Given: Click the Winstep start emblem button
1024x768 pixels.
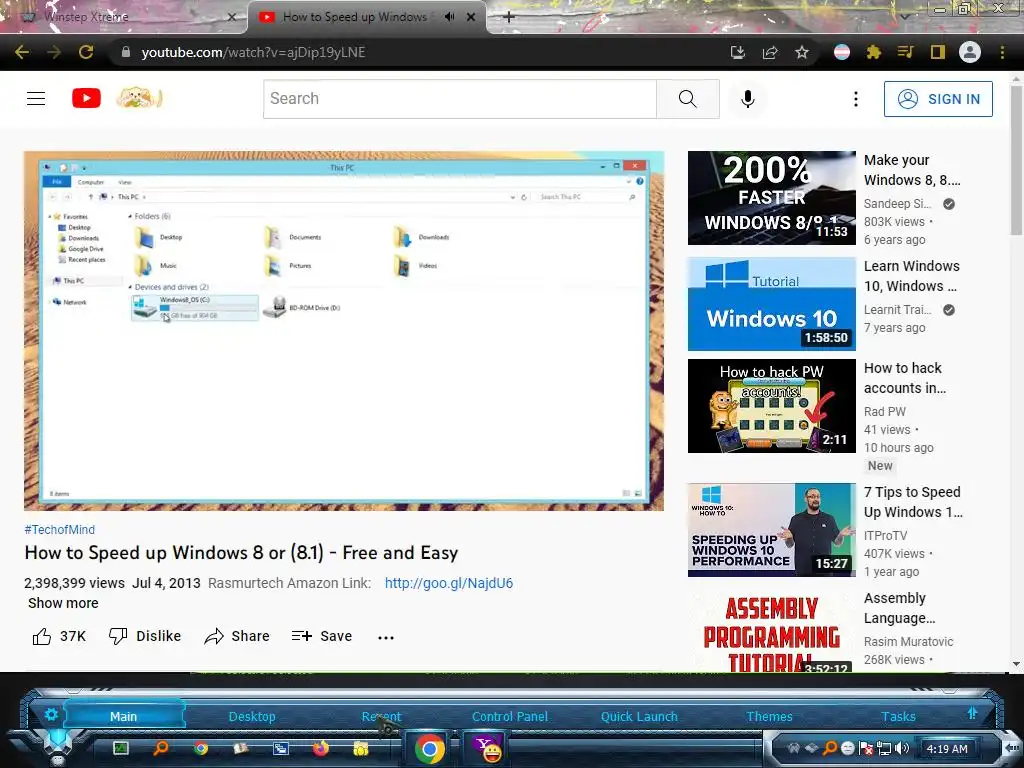Looking at the screenshot, I should (x=58, y=744).
